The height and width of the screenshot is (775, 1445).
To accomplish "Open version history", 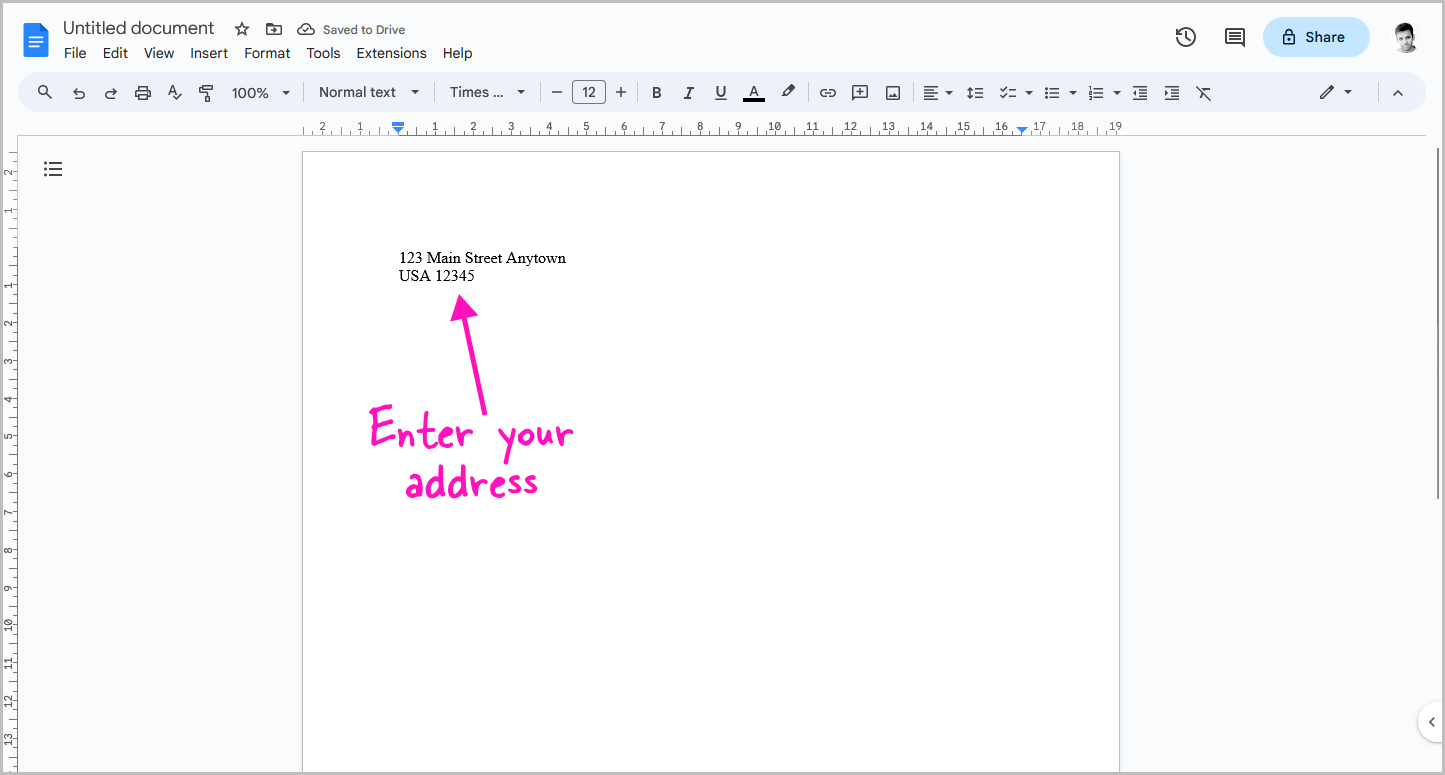I will coord(1185,36).
